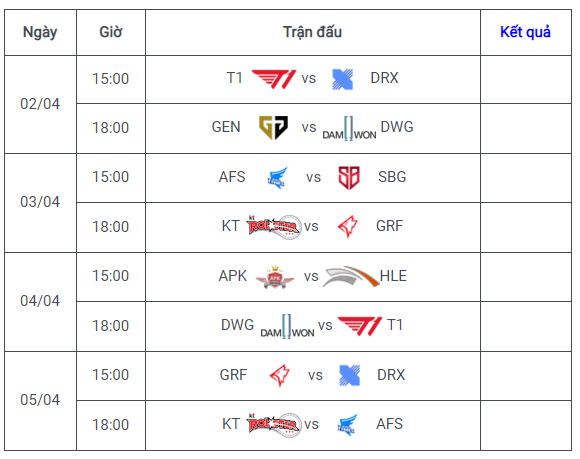
Task: Click the SANDBOX logo beside SBG
Action: point(349,178)
